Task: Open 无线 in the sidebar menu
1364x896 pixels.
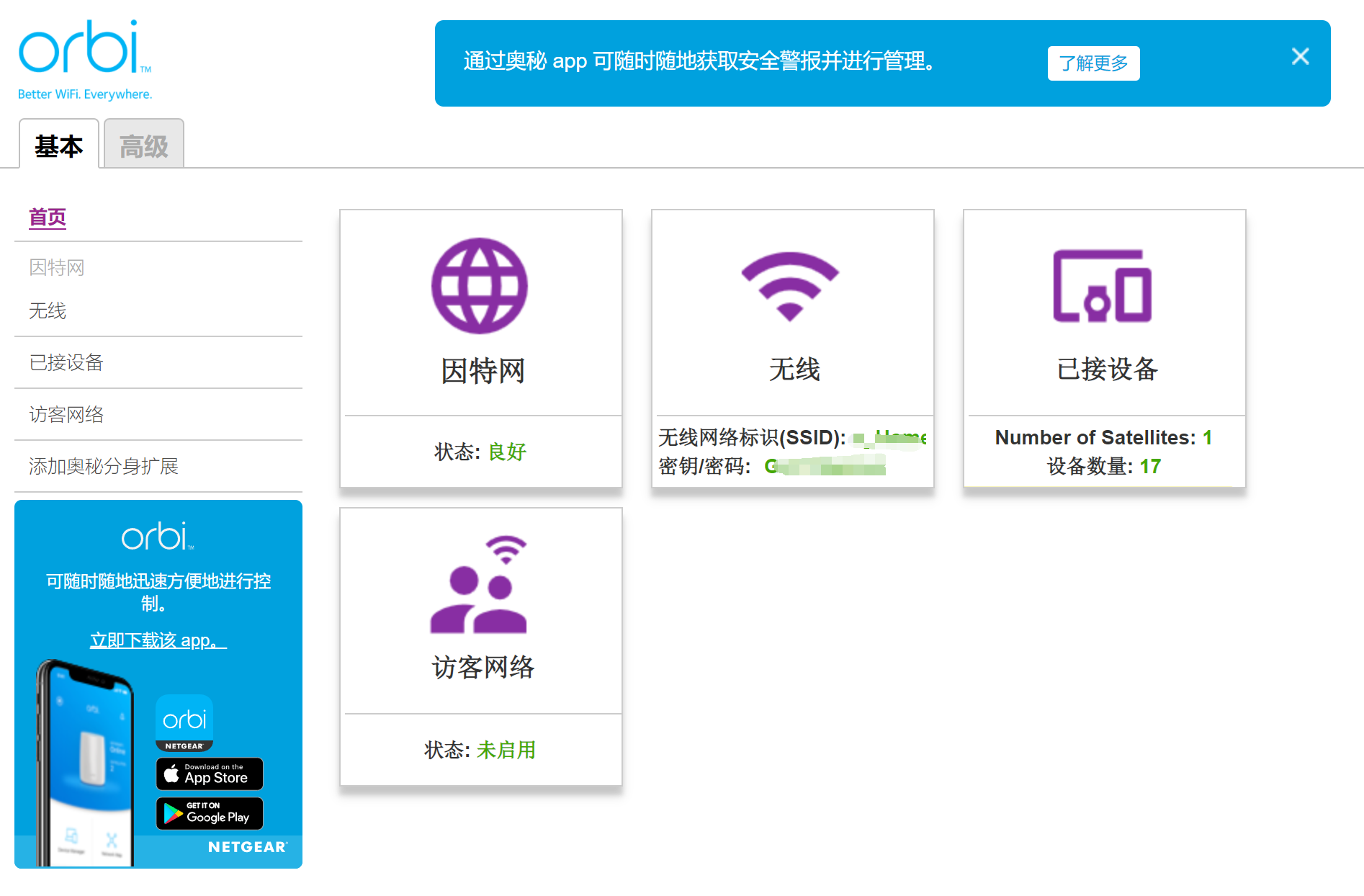Action: [x=48, y=311]
